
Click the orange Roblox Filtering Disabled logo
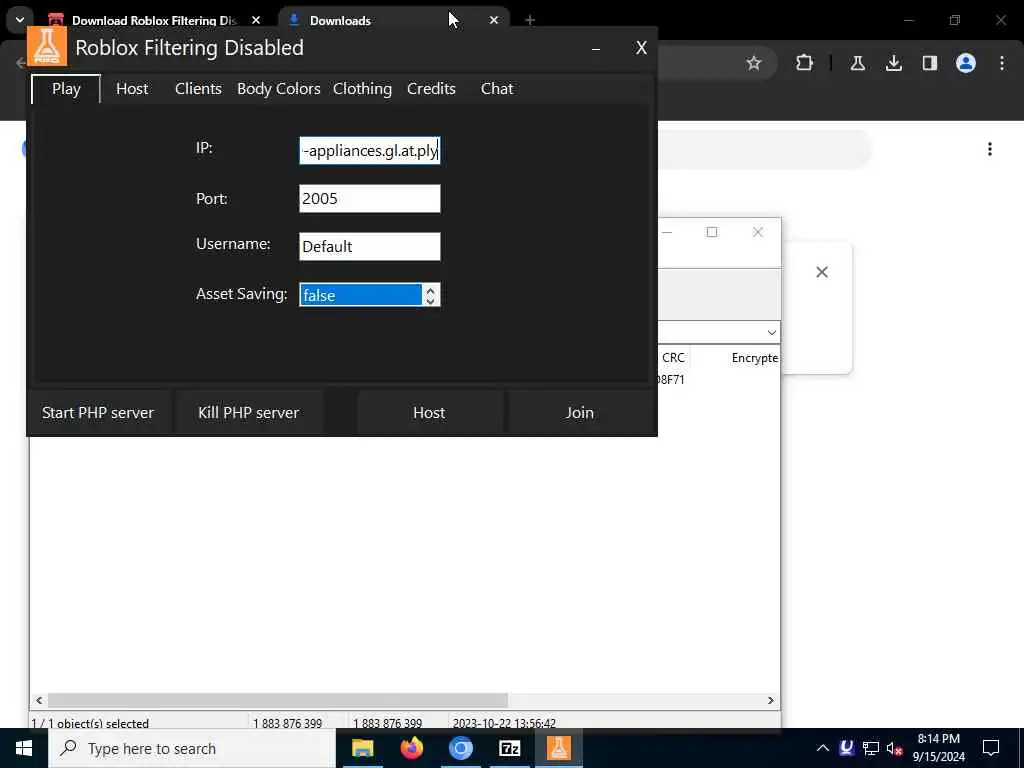click(x=47, y=46)
